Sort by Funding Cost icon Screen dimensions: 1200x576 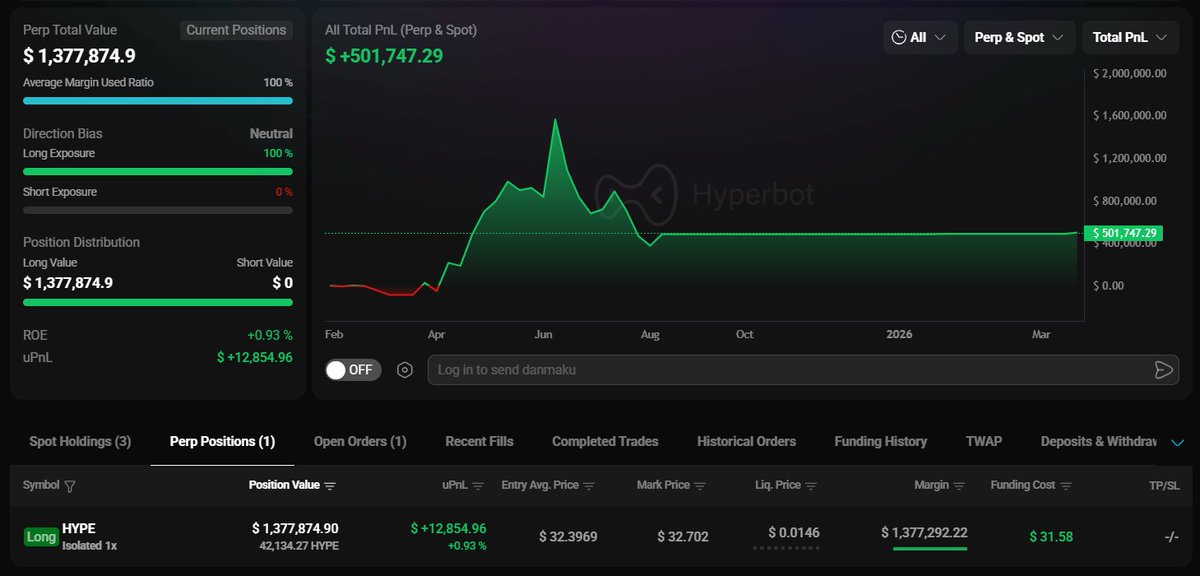click(1066, 486)
